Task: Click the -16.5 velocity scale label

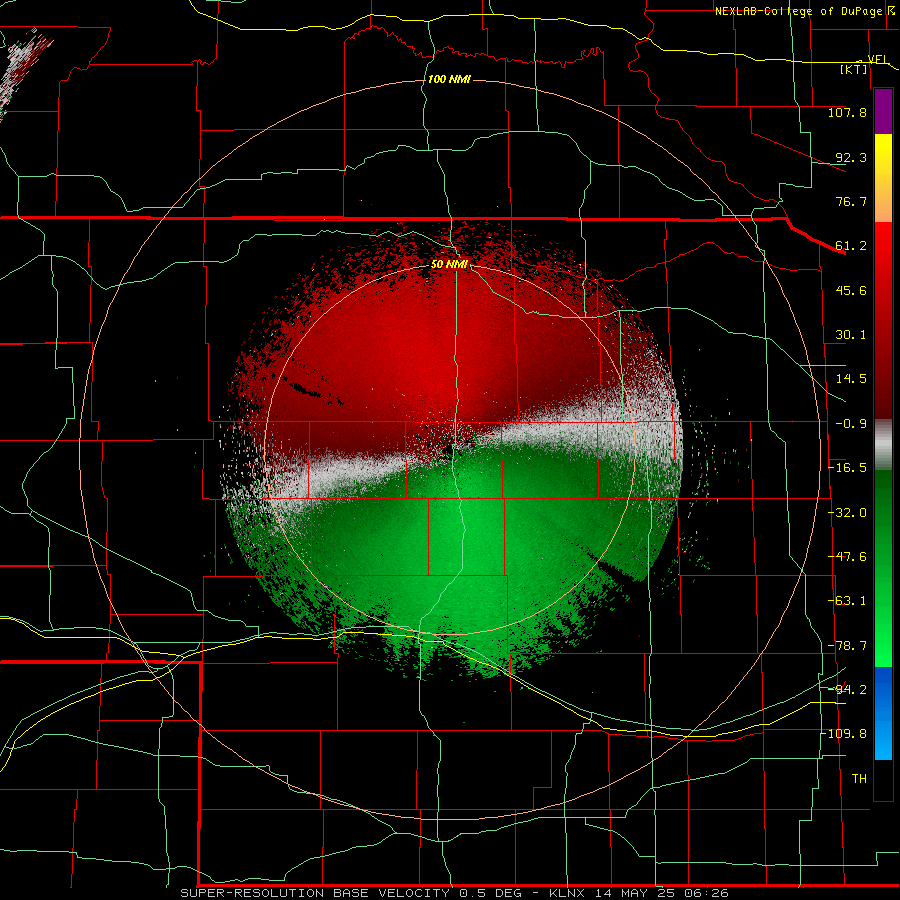Action: (847, 468)
